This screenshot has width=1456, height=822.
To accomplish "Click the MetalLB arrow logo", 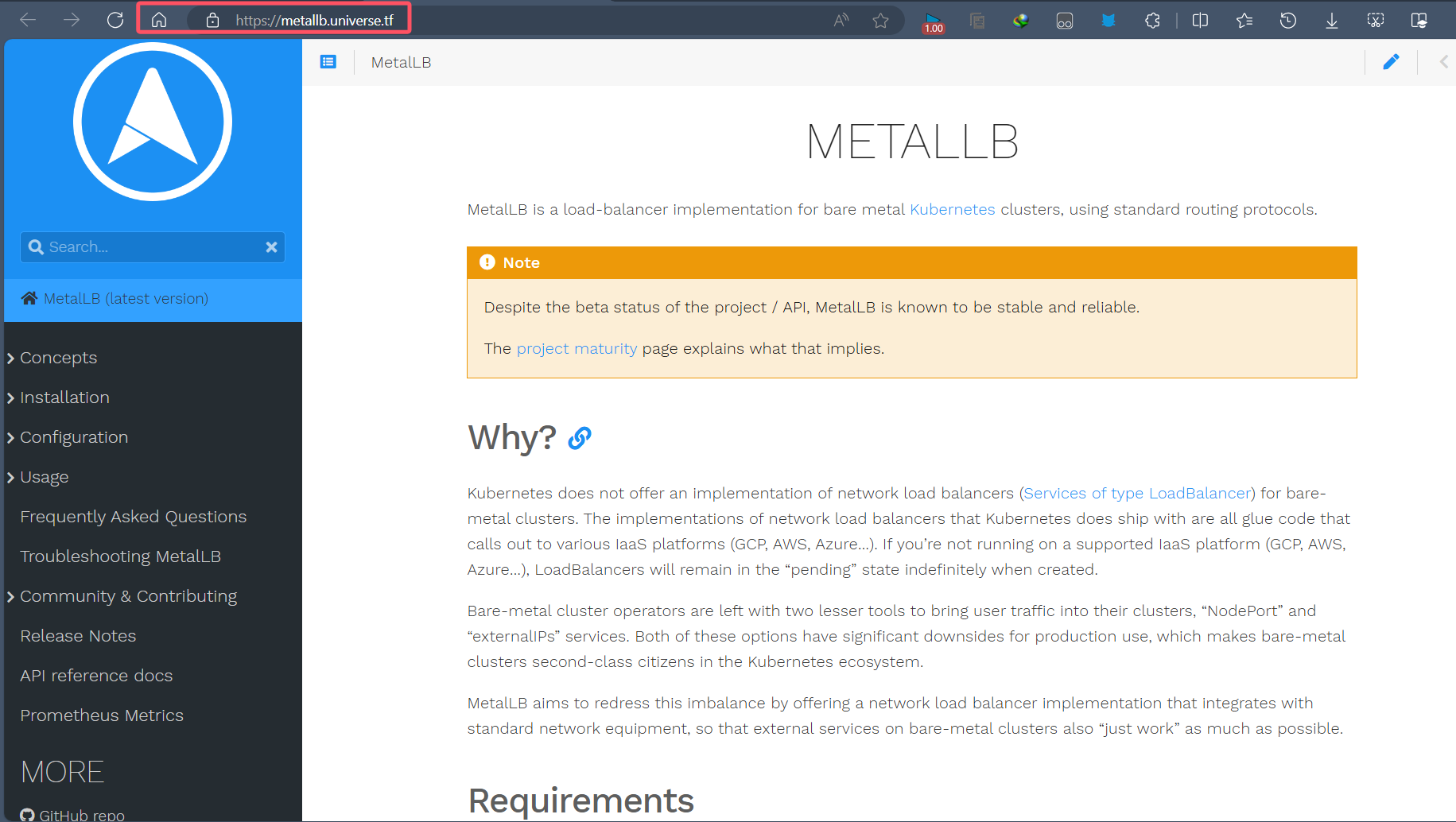I will 153,122.
